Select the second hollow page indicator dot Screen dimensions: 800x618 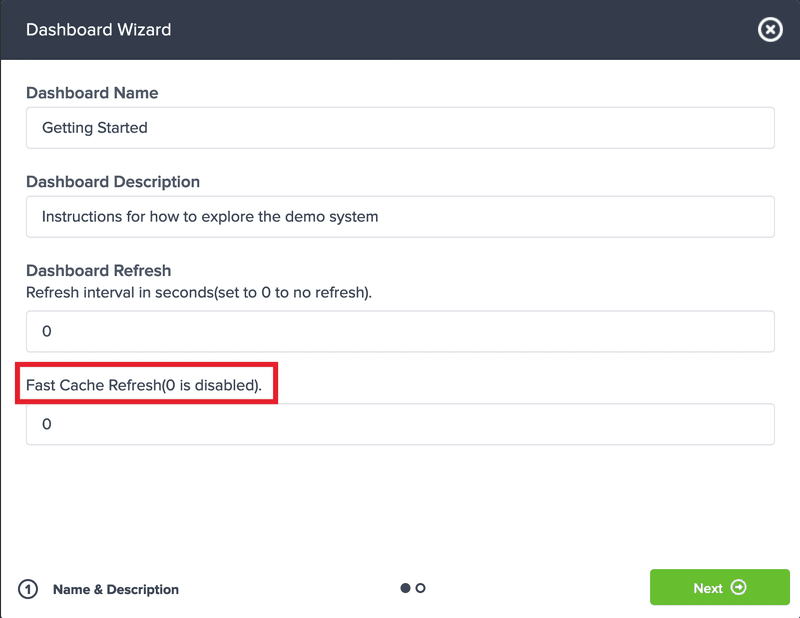(420, 588)
